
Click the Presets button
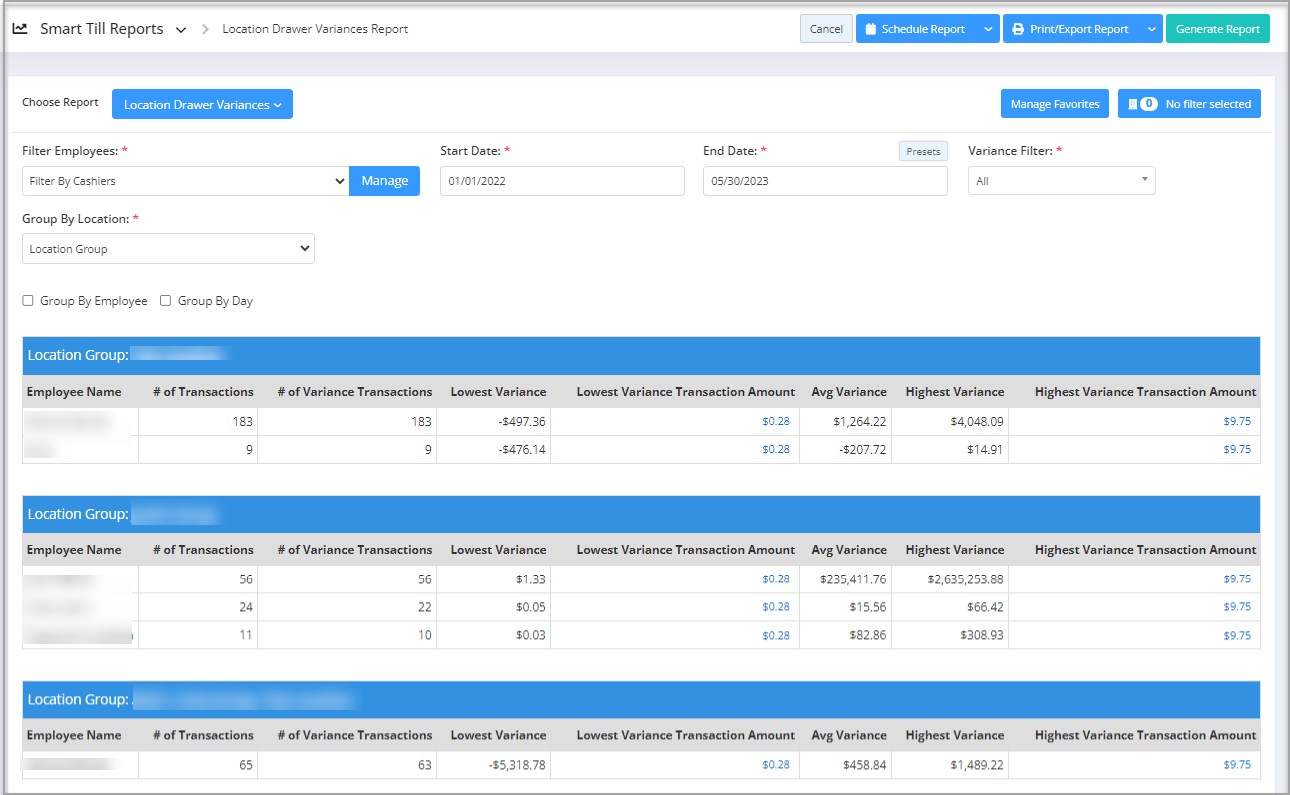point(923,151)
